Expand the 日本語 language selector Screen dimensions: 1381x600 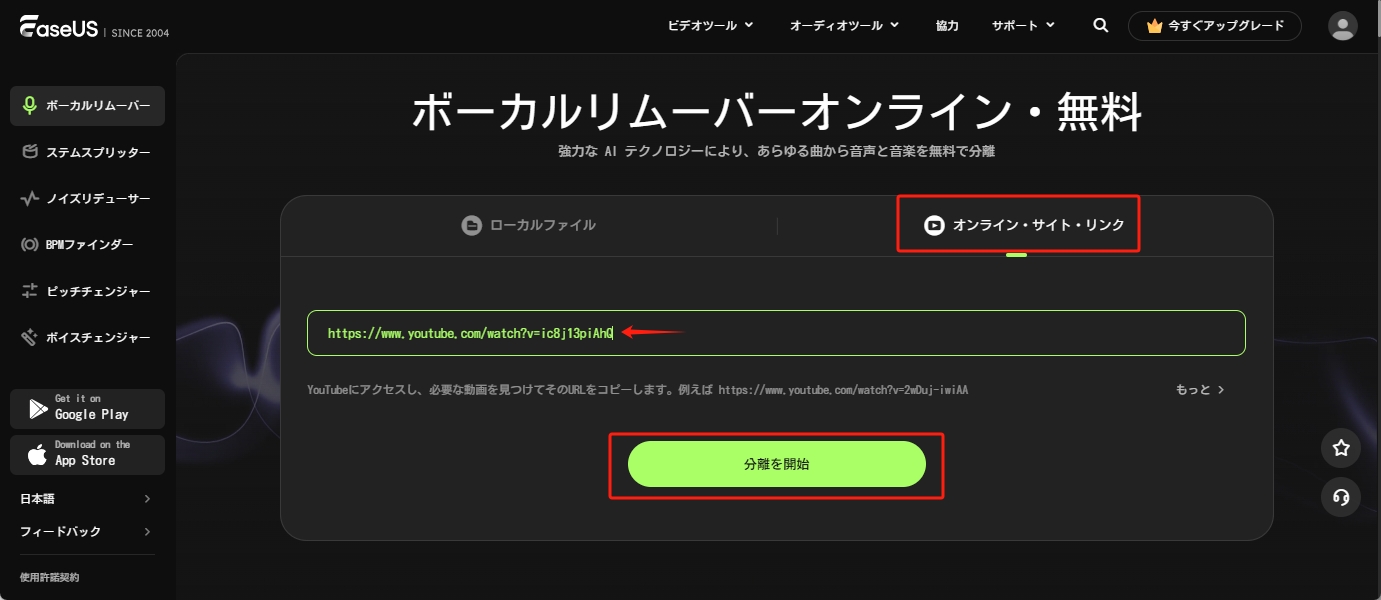click(x=87, y=498)
